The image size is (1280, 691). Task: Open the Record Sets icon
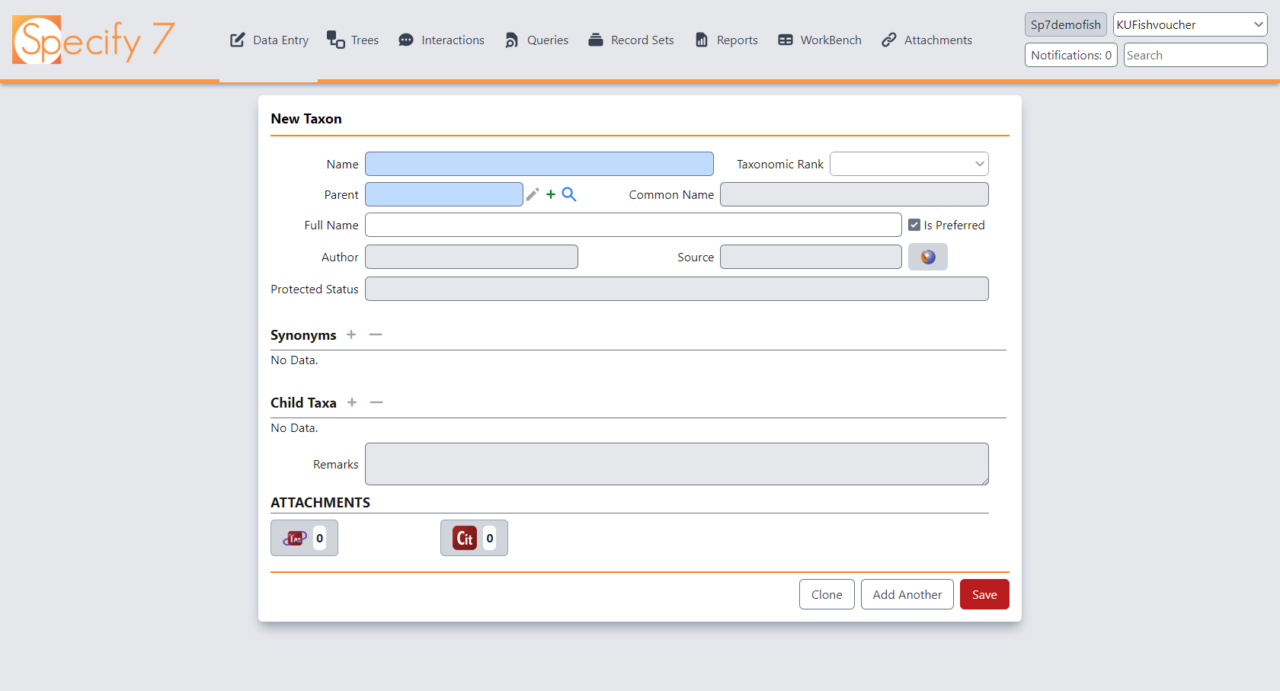pos(631,40)
